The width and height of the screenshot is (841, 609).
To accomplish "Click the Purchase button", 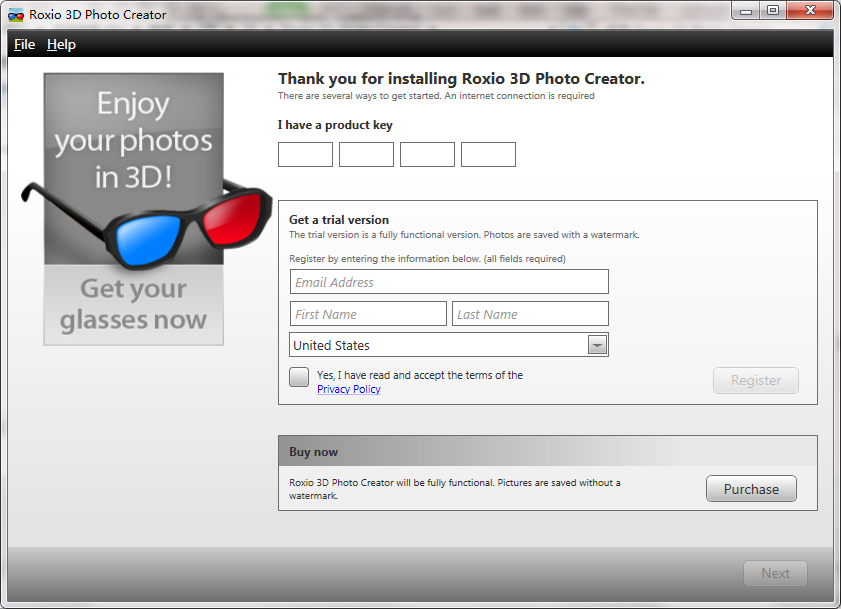I will pyautogui.click(x=751, y=489).
